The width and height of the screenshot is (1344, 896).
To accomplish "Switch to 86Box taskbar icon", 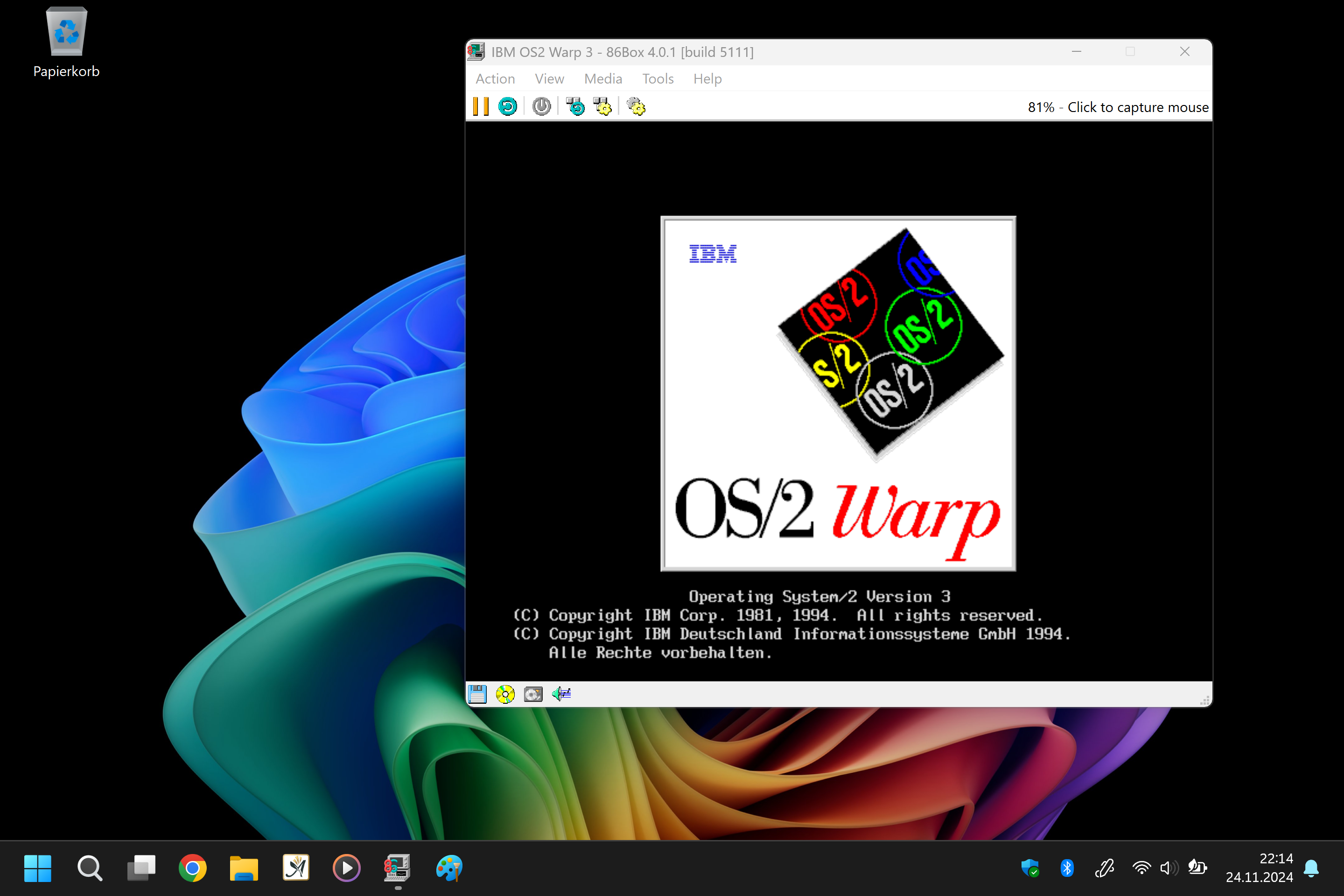I will (398, 868).
